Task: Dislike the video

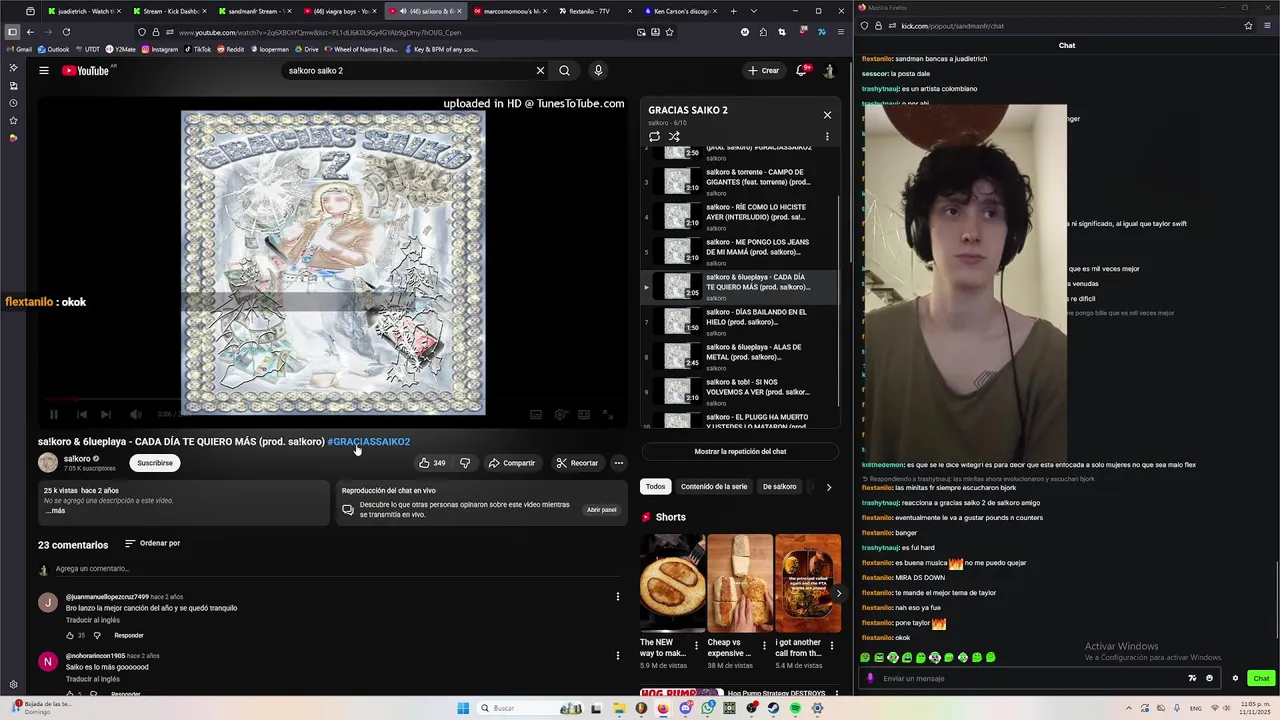Action: point(465,463)
